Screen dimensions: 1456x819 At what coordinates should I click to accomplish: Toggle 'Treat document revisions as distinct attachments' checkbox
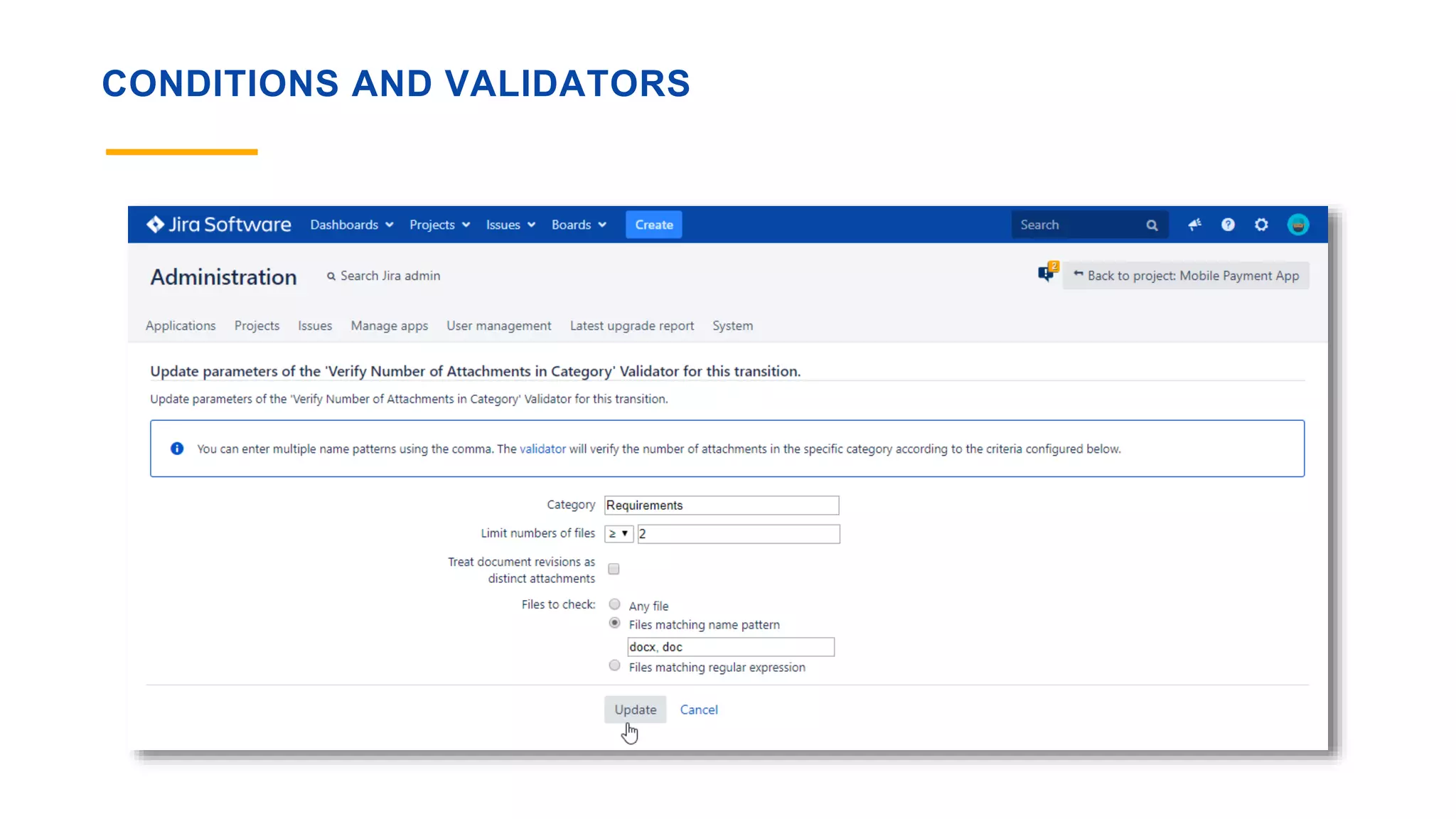(614, 569)
